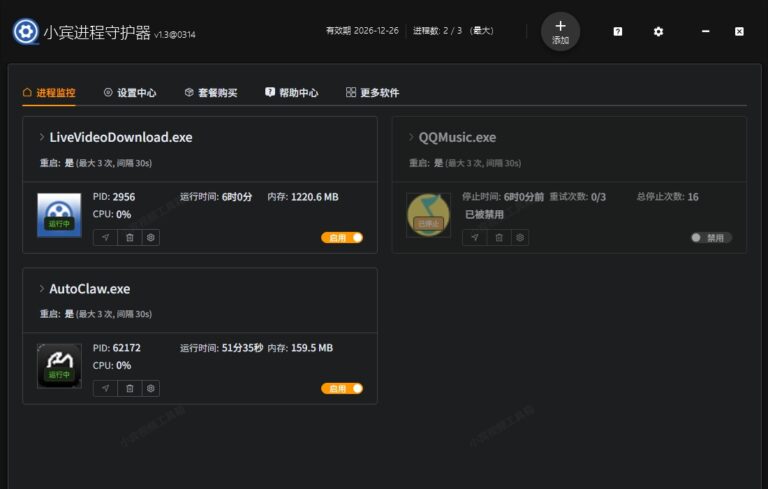The image size is (768, 489).
Task: Switch to the 进程监控 tab
Action: 49,93
